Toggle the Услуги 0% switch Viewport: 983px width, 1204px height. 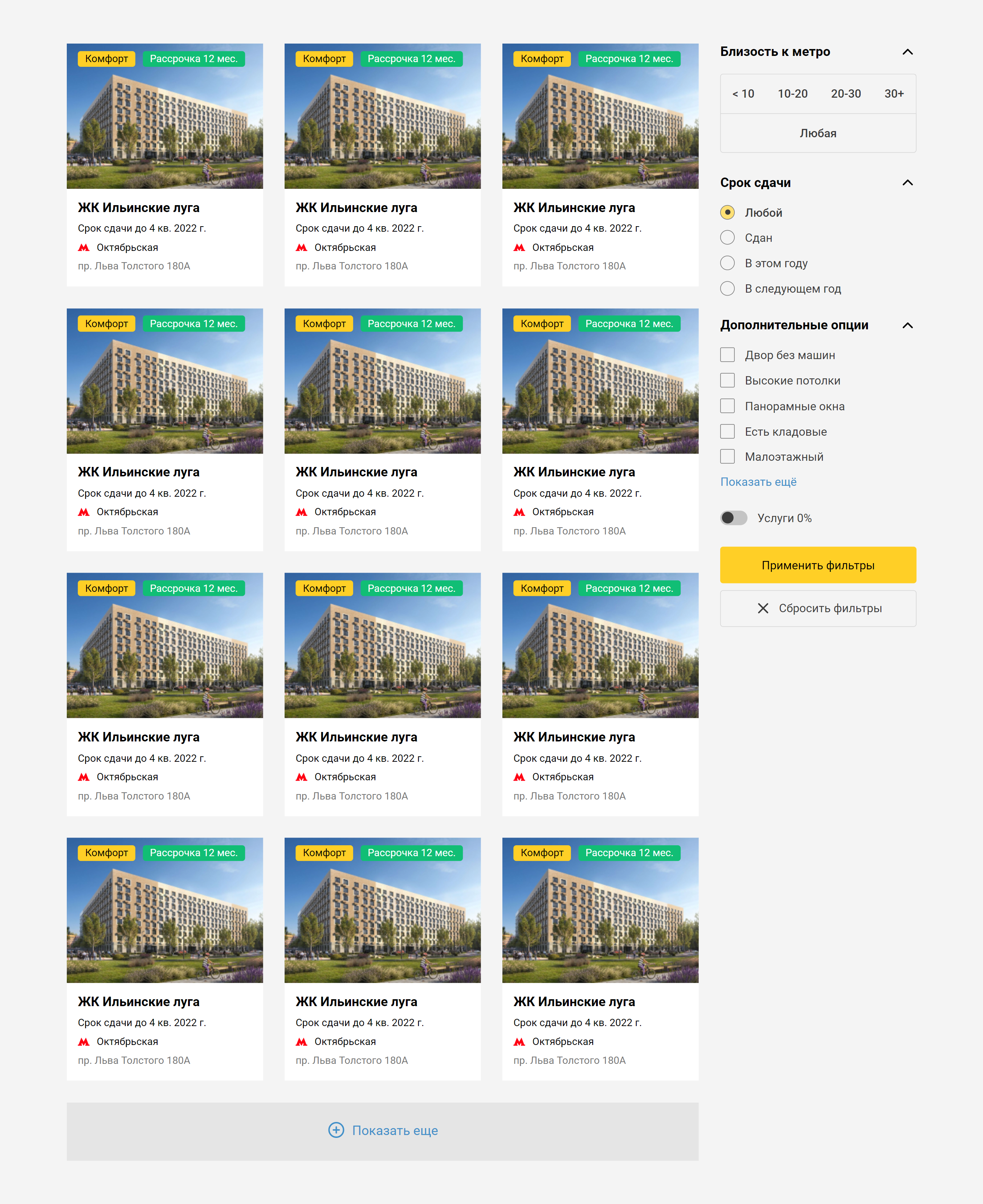pyautogui.click(x=733, y=518)
